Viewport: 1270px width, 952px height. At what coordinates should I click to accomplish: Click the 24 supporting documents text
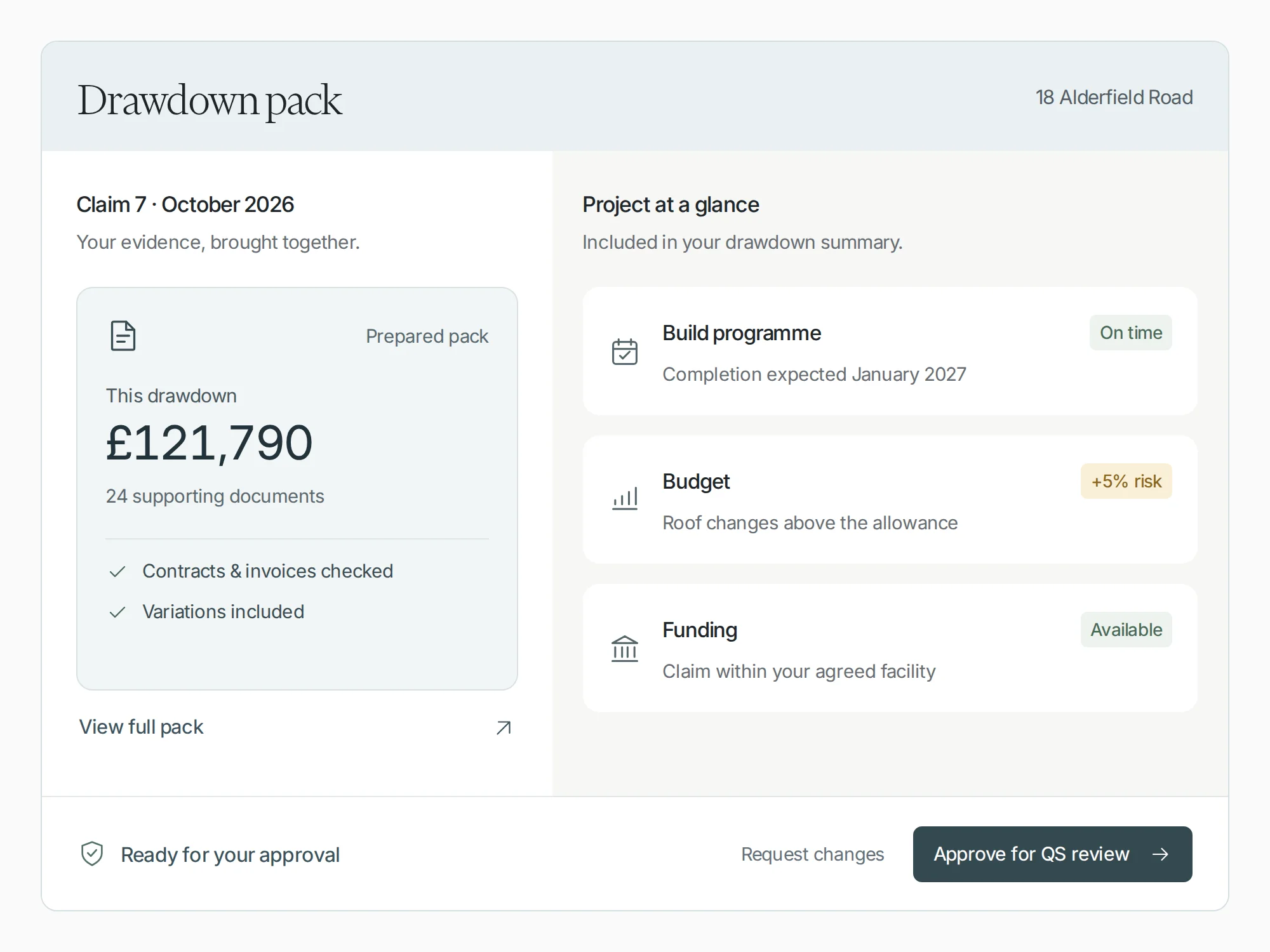click(215, 496)
